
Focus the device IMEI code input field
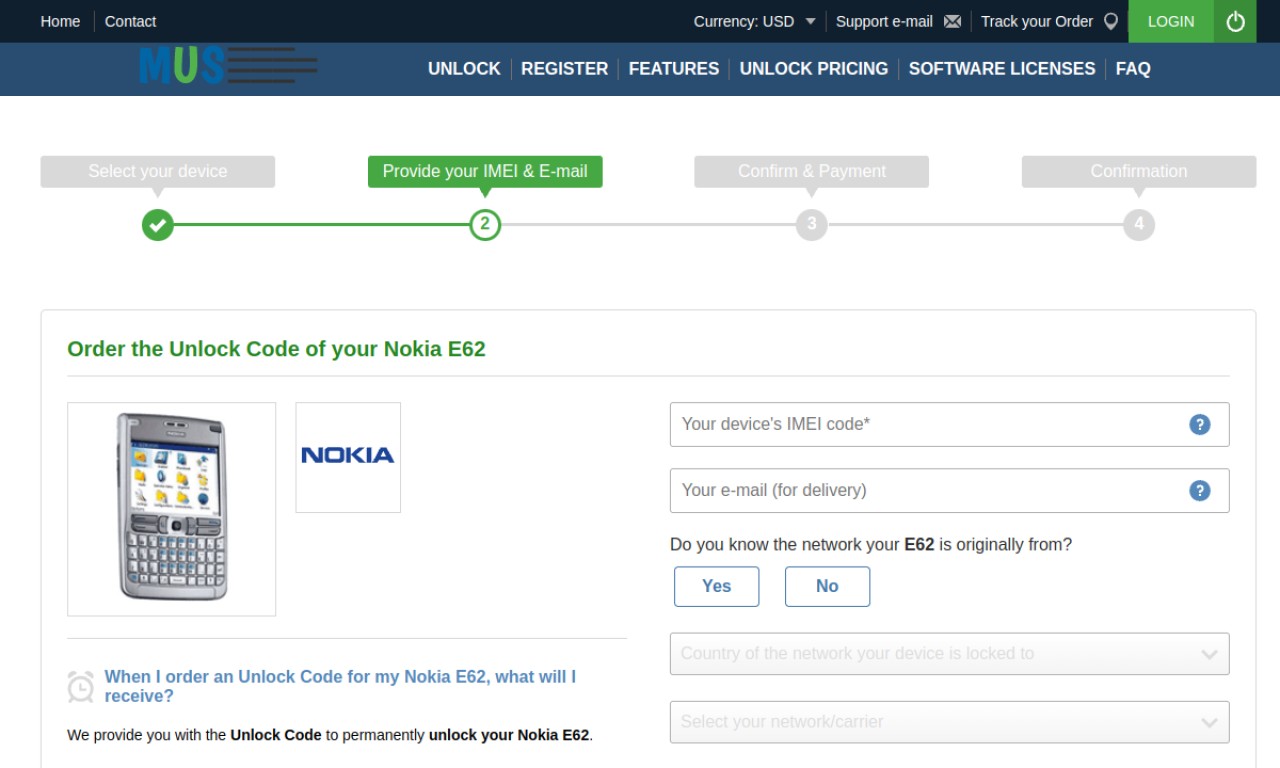pyautogui.click(x=949, y=424)
